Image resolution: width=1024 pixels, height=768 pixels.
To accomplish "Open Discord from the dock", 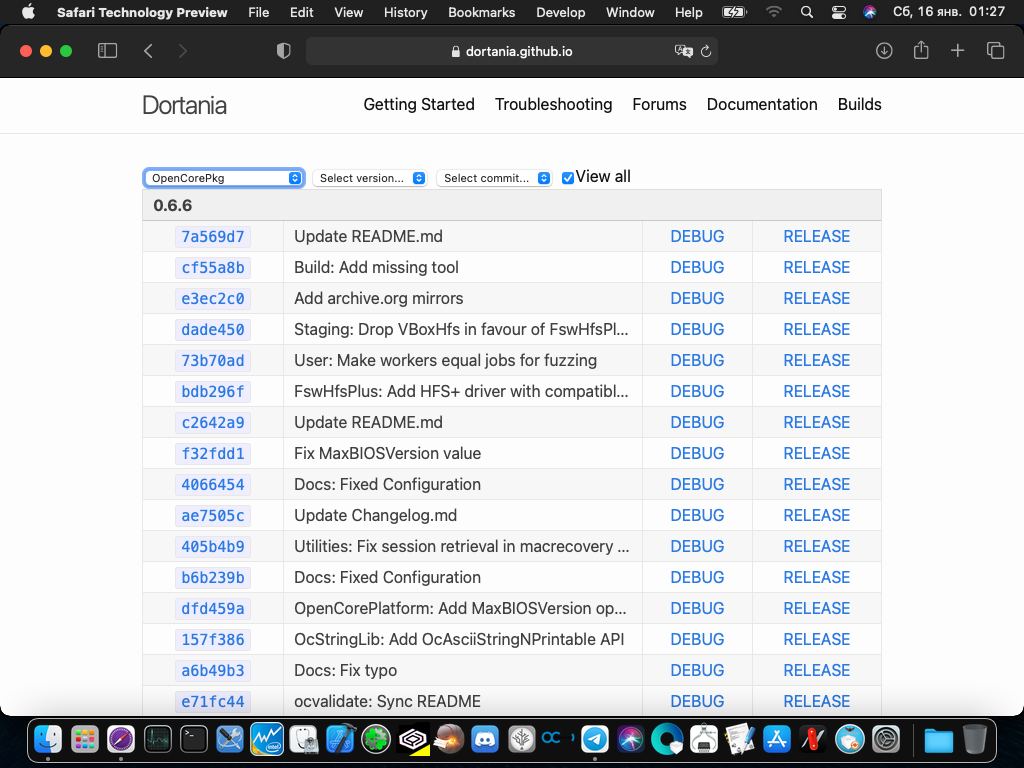I will coord(485,739).
